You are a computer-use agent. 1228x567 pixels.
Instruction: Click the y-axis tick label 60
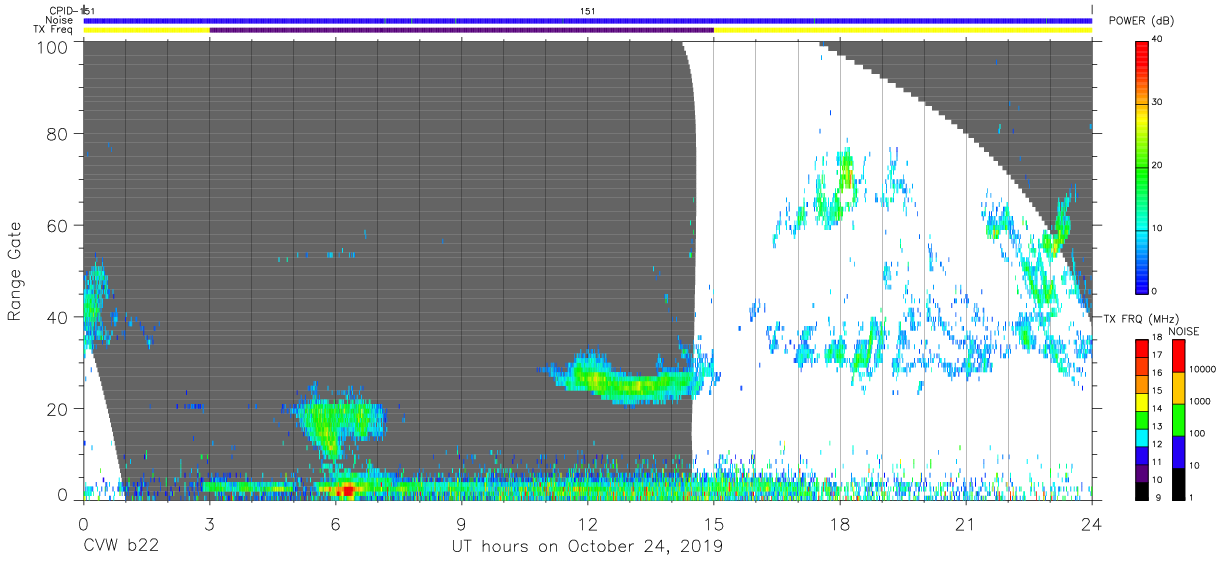59,225
